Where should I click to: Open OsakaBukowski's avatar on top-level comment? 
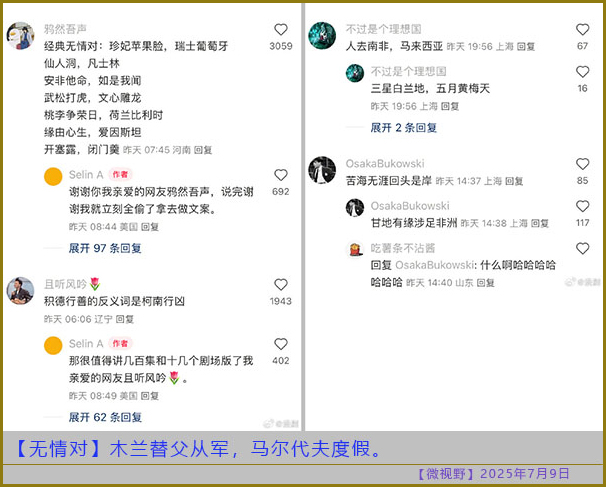click(x=321, y=170)
